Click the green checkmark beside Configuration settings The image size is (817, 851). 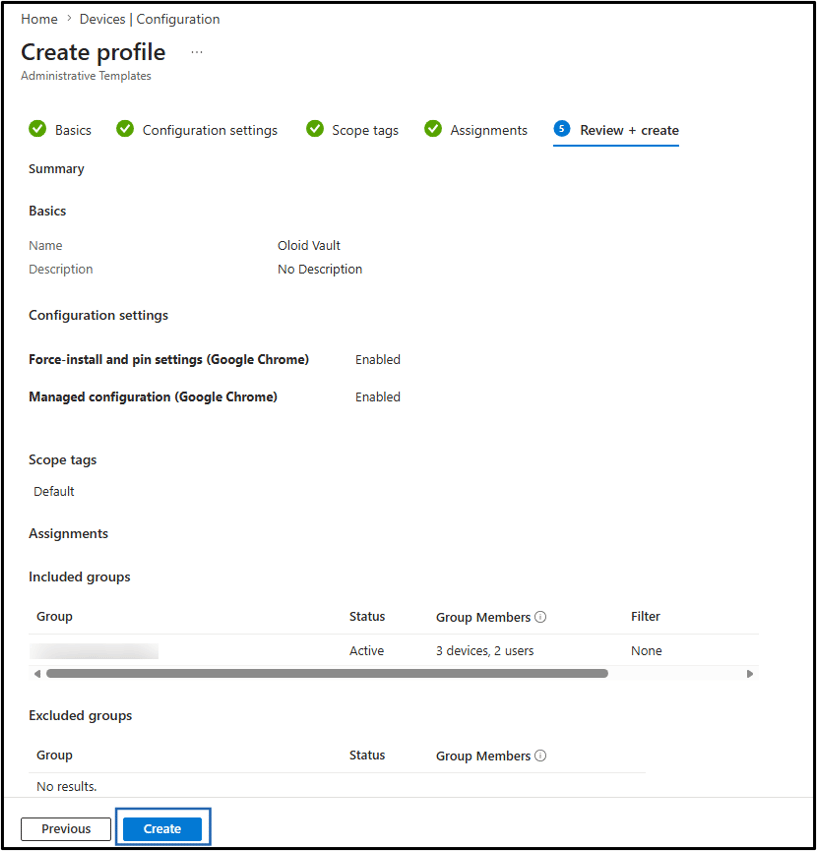[125, 129]
